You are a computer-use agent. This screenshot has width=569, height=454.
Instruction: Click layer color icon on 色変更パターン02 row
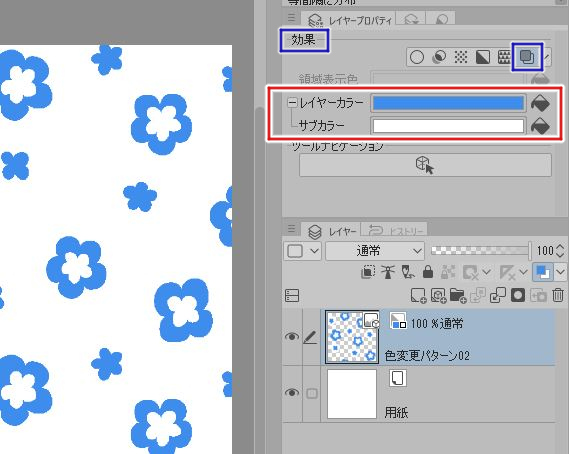coord(398,321)
